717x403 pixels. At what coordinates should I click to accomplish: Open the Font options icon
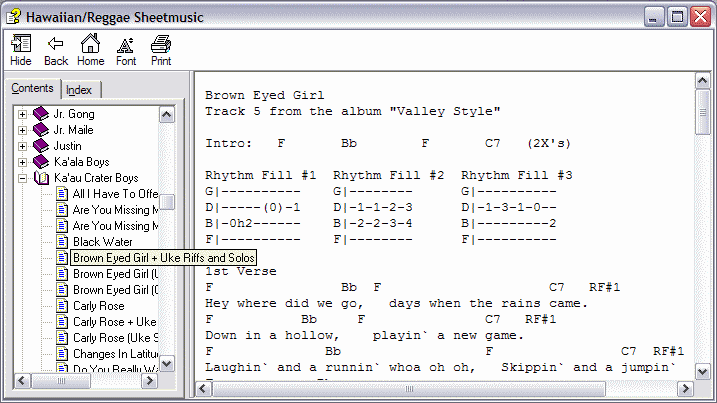pyautogui.click(x=126, y=50)
